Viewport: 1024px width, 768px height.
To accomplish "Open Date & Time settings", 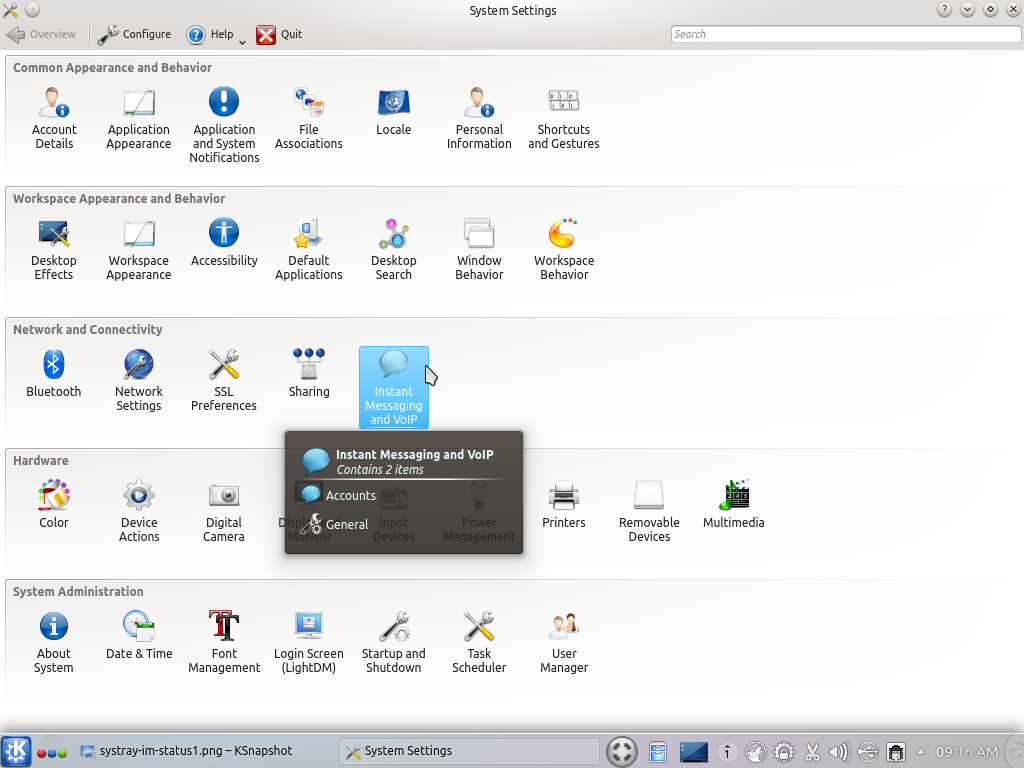I will (x=138, y=636).
